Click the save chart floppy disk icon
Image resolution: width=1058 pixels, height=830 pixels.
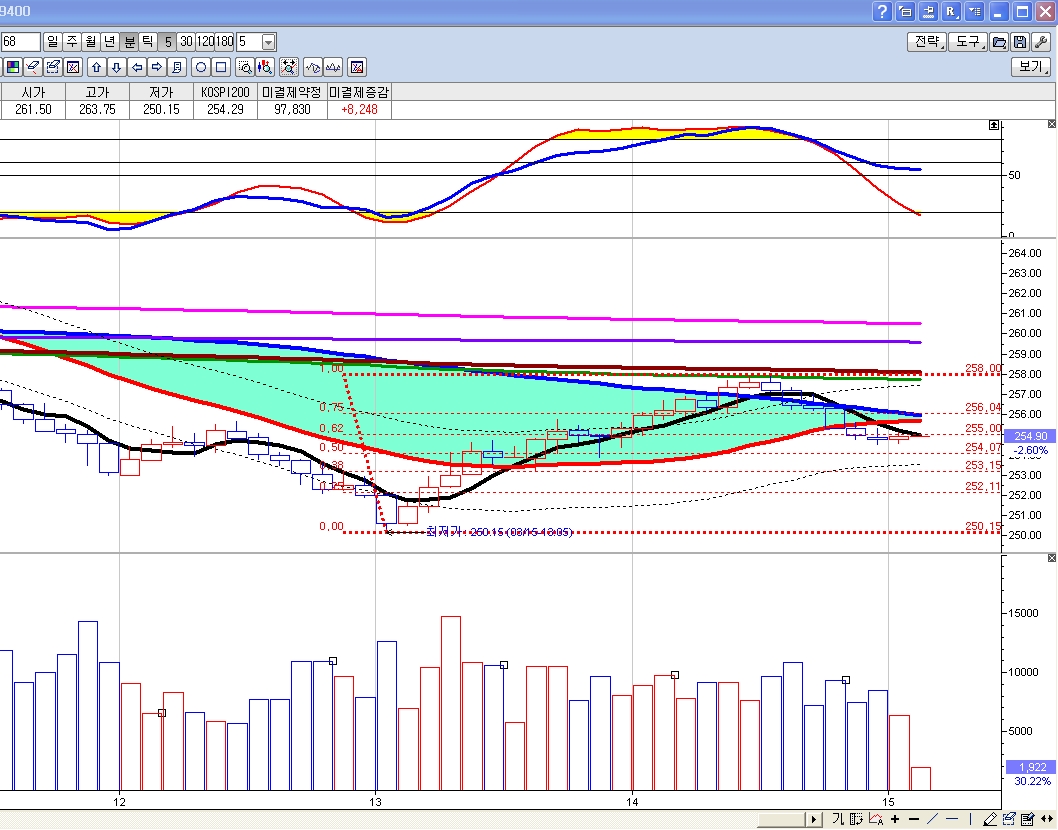1019,42
